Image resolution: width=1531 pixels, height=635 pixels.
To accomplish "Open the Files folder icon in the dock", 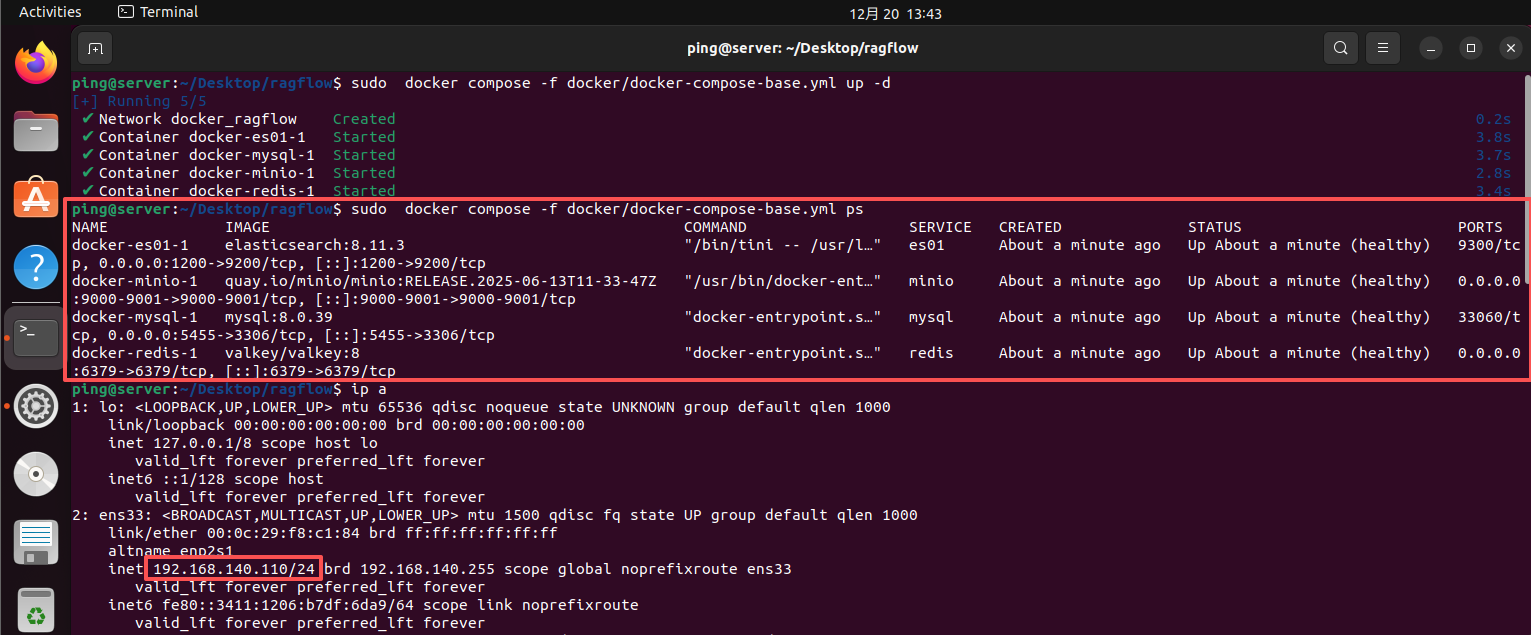I will click(x=35, y=131).
